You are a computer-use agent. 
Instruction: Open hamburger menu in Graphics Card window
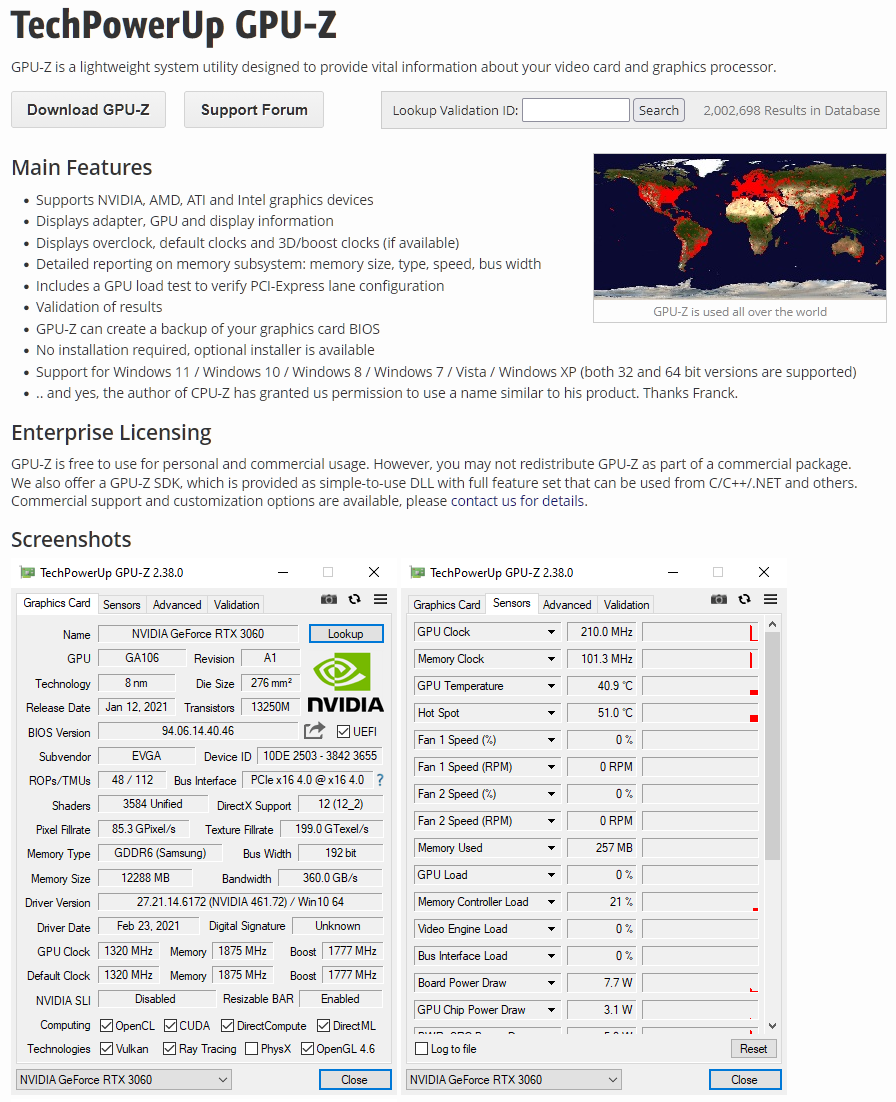pyautogui.click(x=380, y=599)
